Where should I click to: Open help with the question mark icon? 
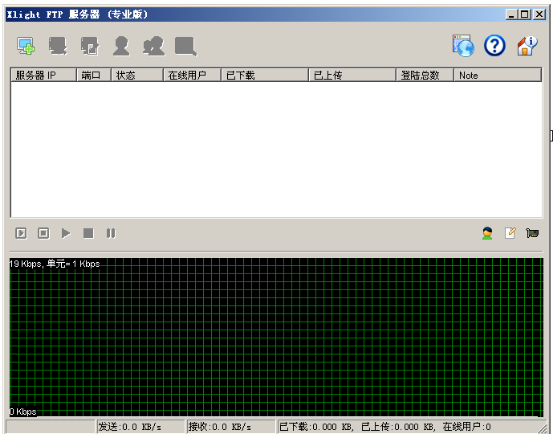(495, 46)
